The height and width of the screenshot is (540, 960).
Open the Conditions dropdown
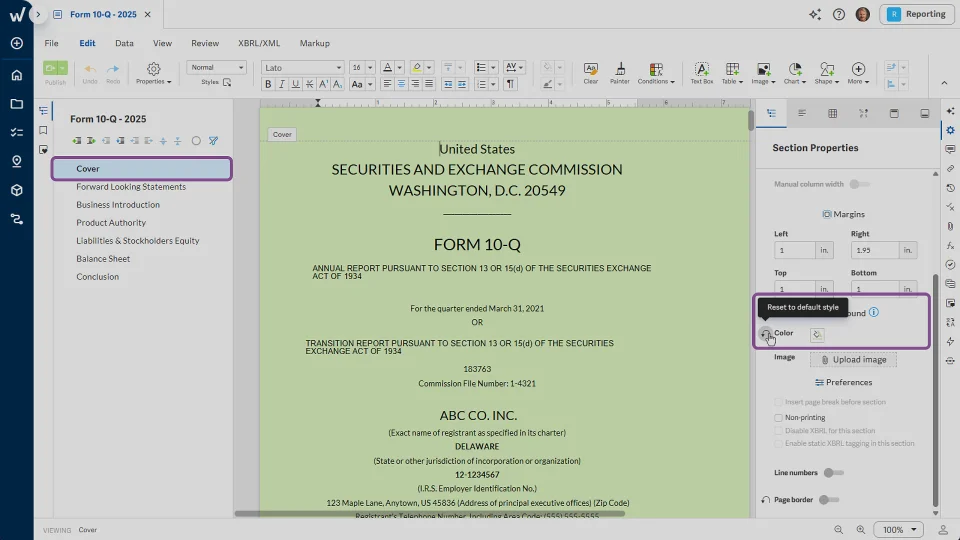656,73
